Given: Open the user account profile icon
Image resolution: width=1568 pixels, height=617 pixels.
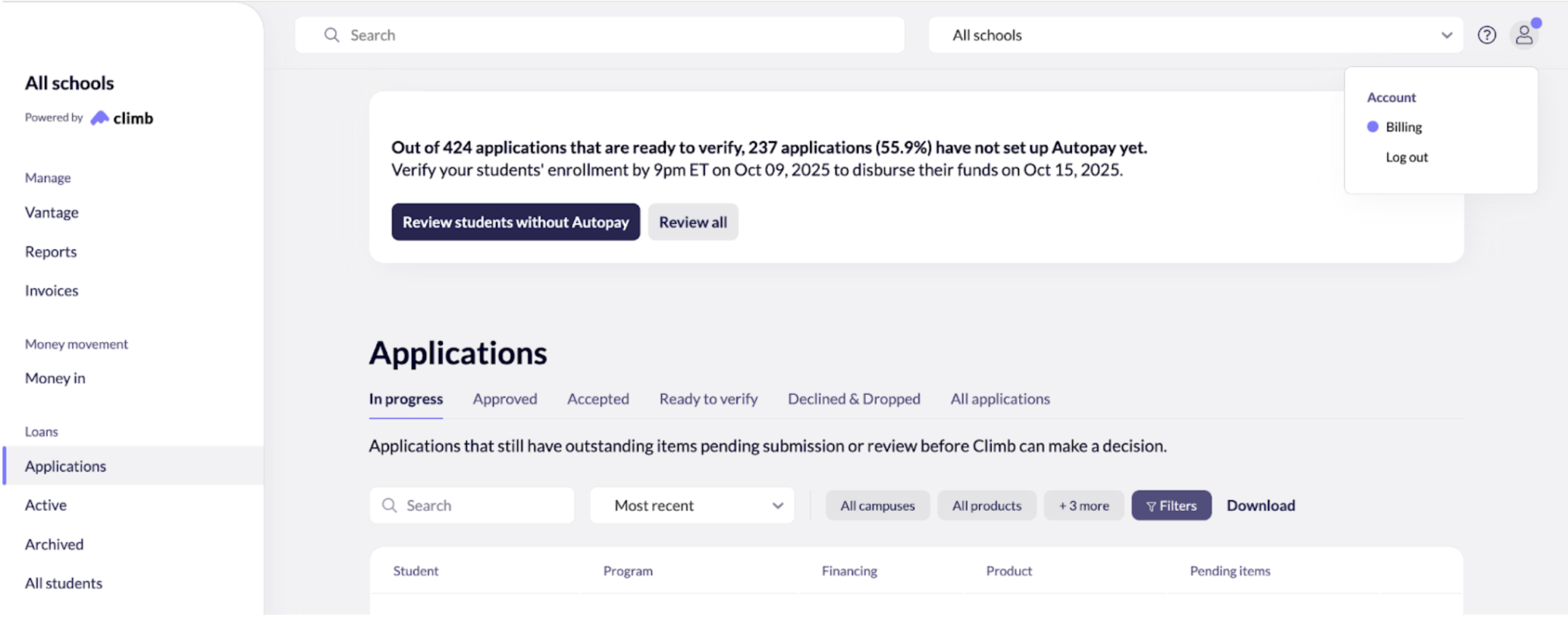Looking at the screenshot, I should click(x=1524, y=35).
